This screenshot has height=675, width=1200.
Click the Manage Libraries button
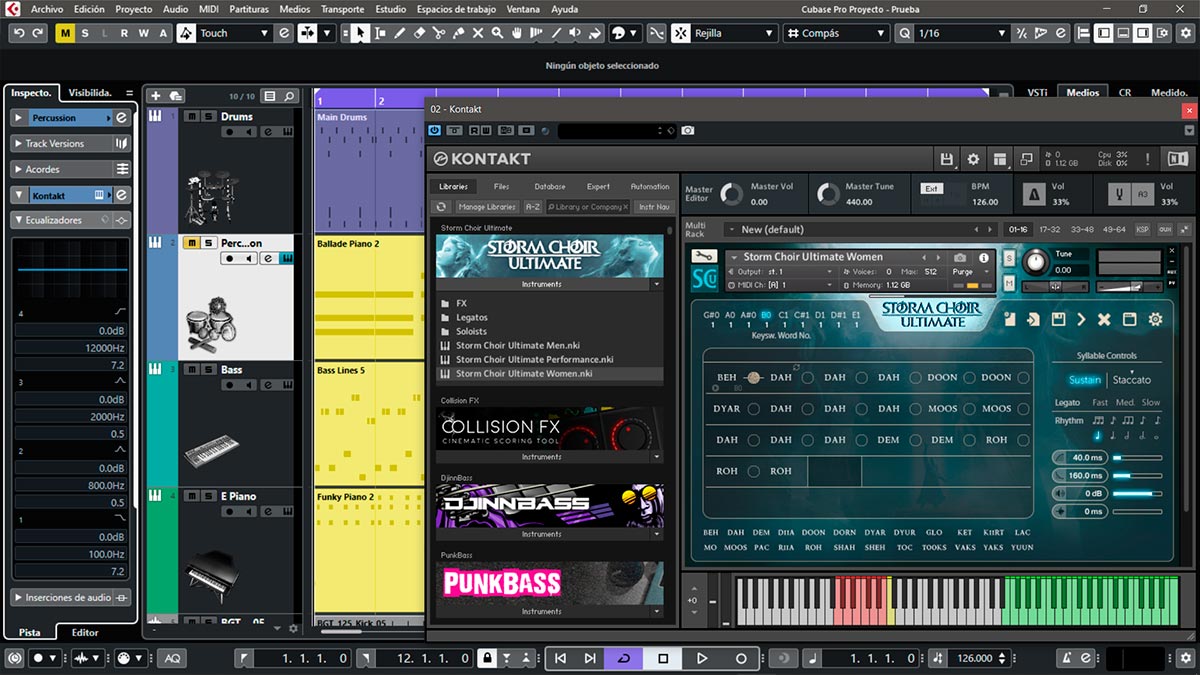point(487,207)
